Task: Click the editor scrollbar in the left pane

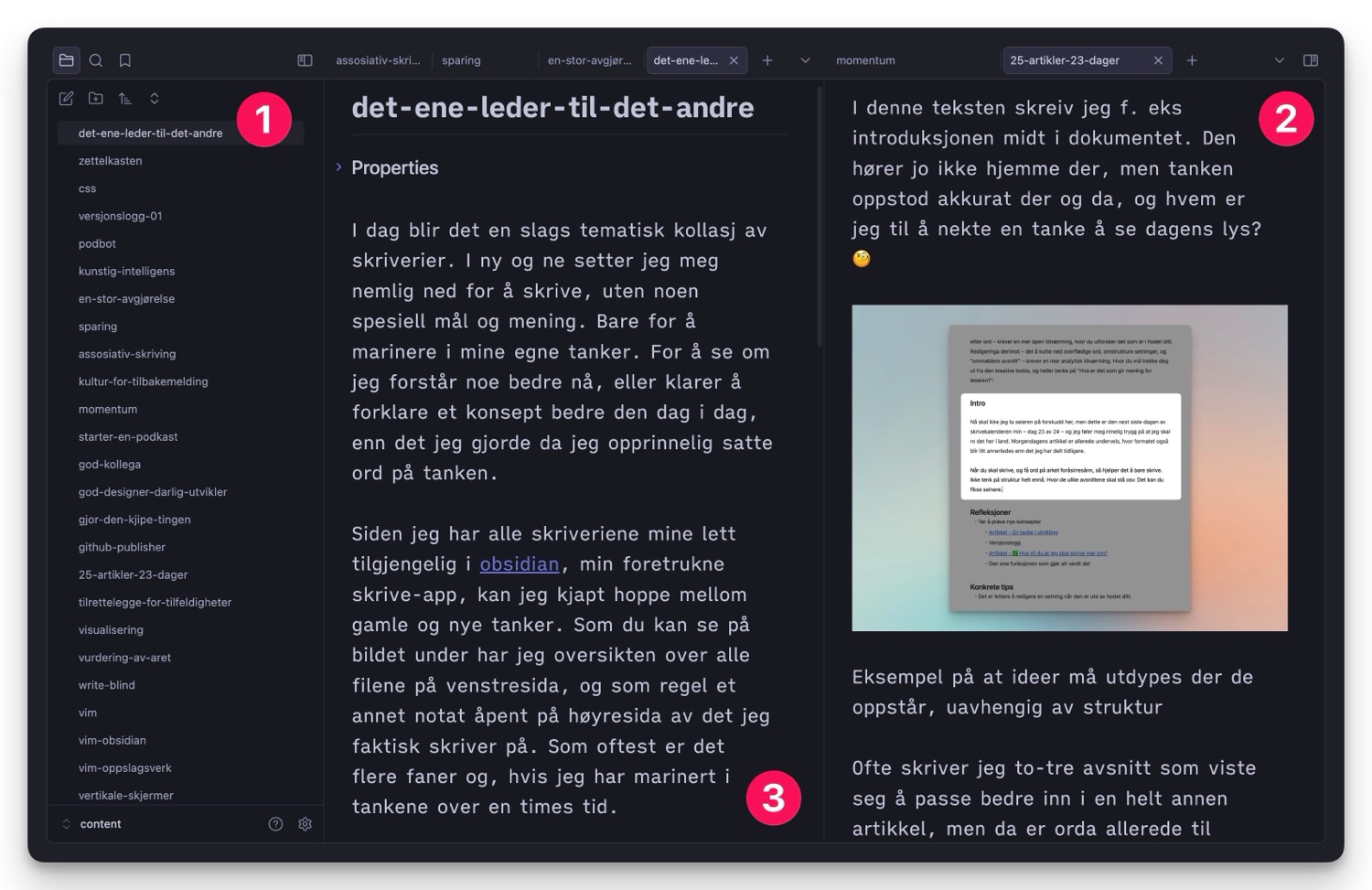Action: pos(819,220)
